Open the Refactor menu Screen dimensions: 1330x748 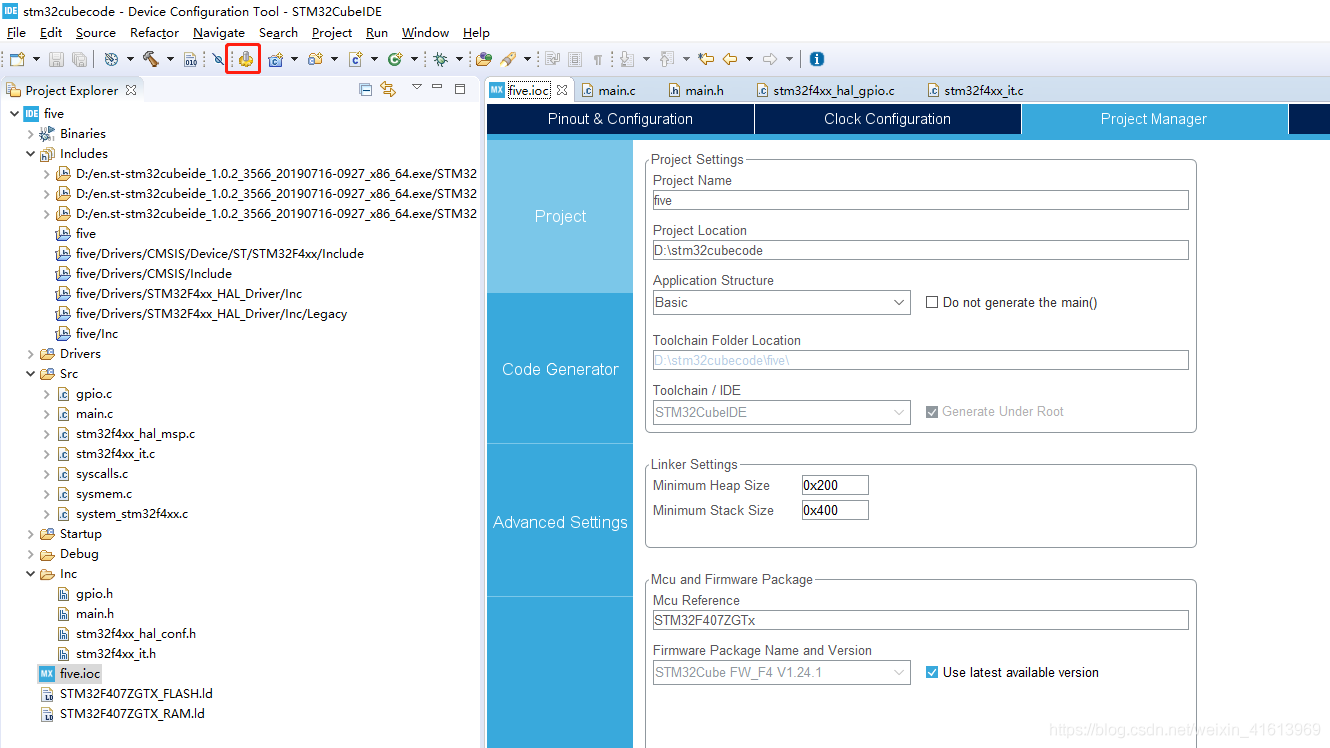[154, 32]
